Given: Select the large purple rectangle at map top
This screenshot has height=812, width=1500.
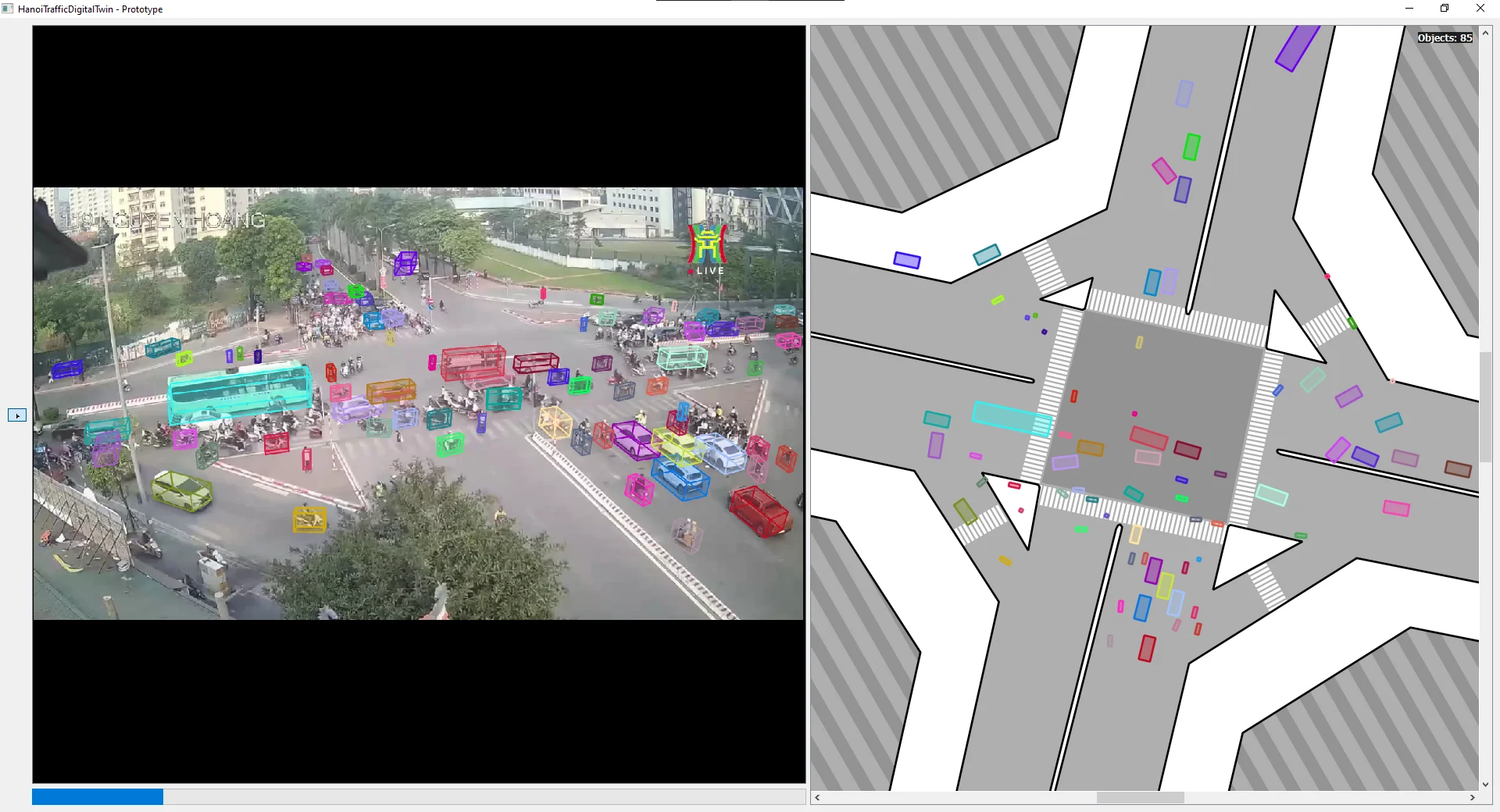Looking at the screenshot, I should click(1298, 47).
